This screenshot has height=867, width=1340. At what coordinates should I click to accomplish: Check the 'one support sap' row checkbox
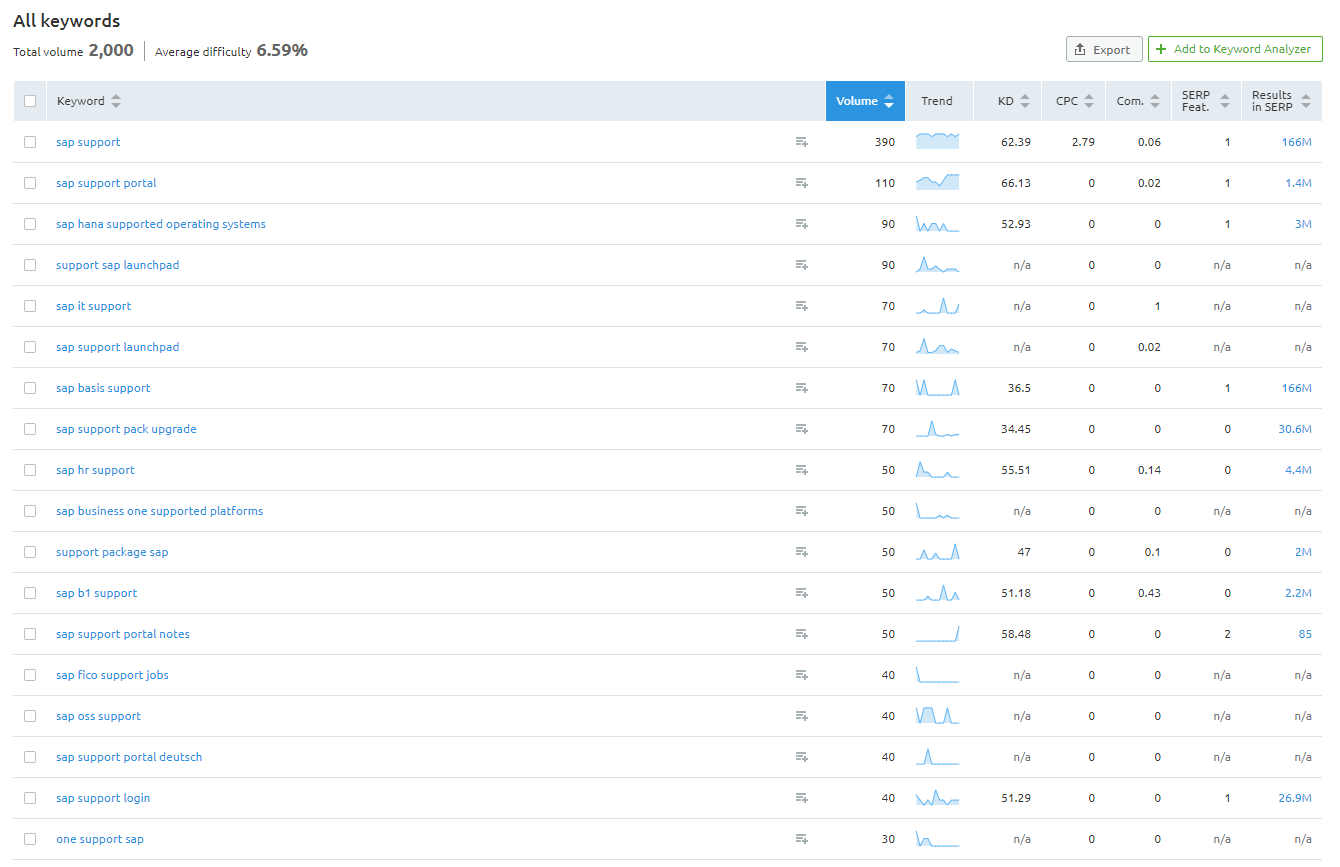point(30,839)
